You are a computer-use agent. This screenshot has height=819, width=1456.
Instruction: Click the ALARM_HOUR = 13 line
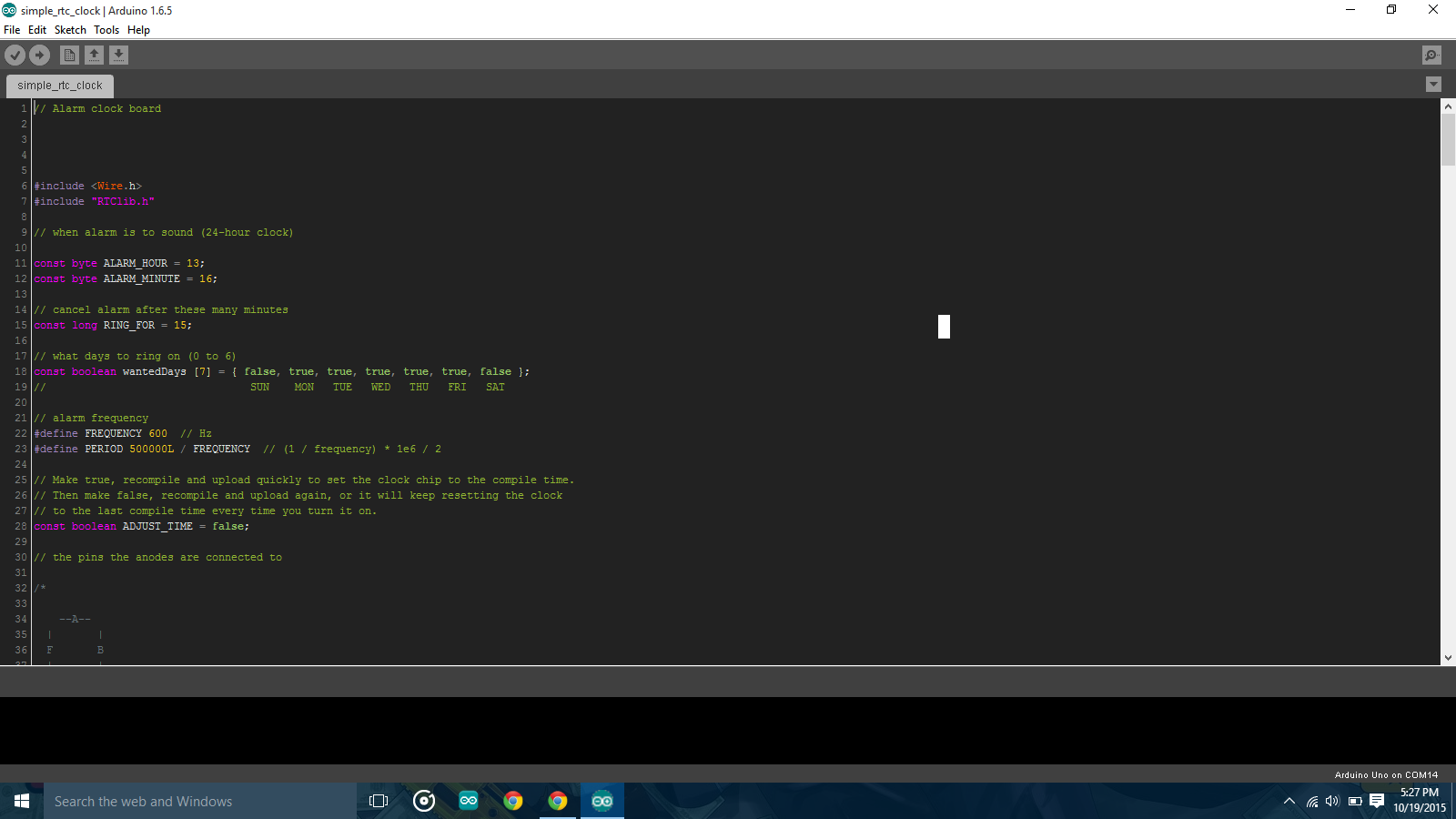(x=119, y=263)
